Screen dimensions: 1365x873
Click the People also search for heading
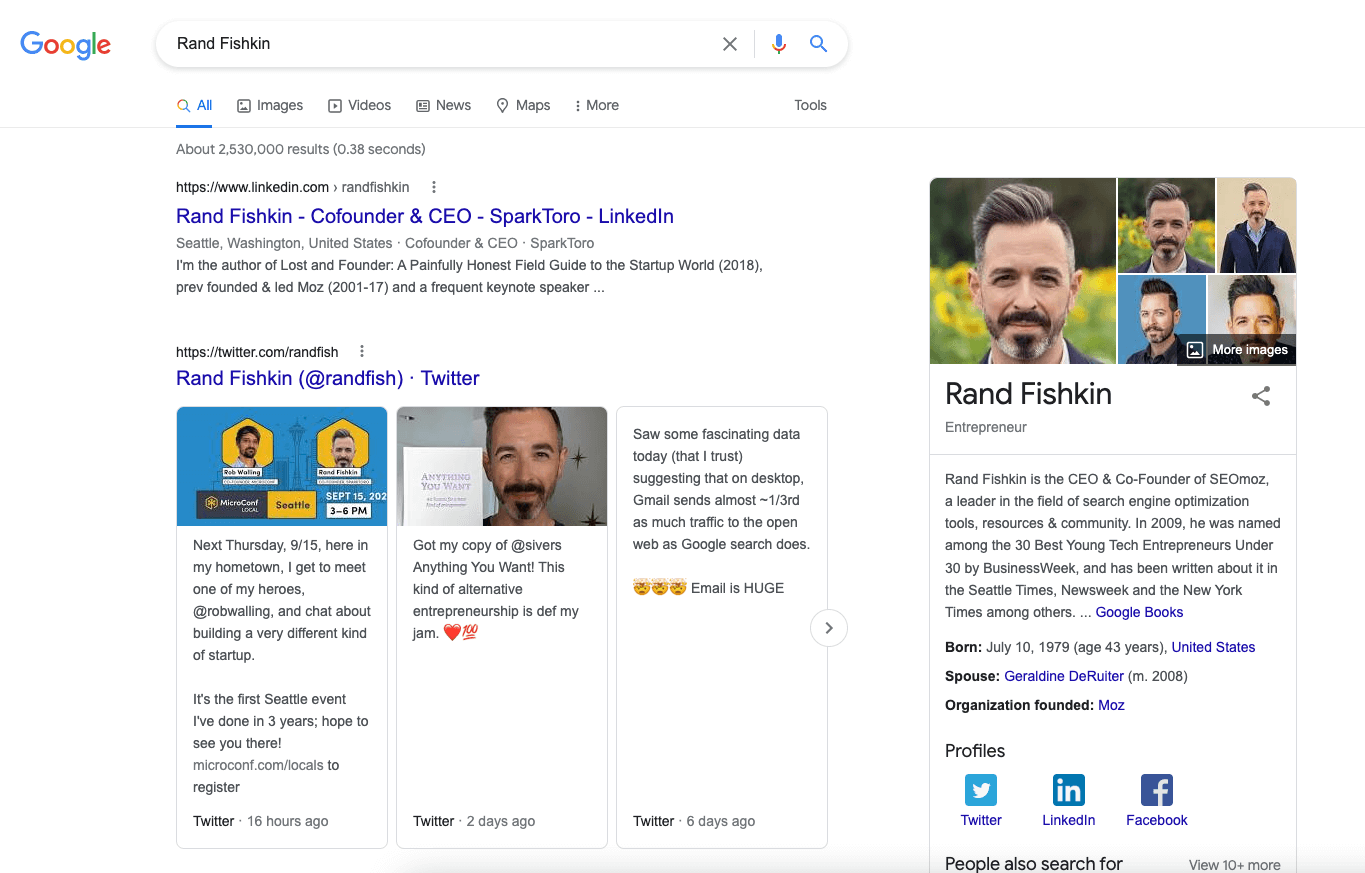click(x=1034, y=864)
